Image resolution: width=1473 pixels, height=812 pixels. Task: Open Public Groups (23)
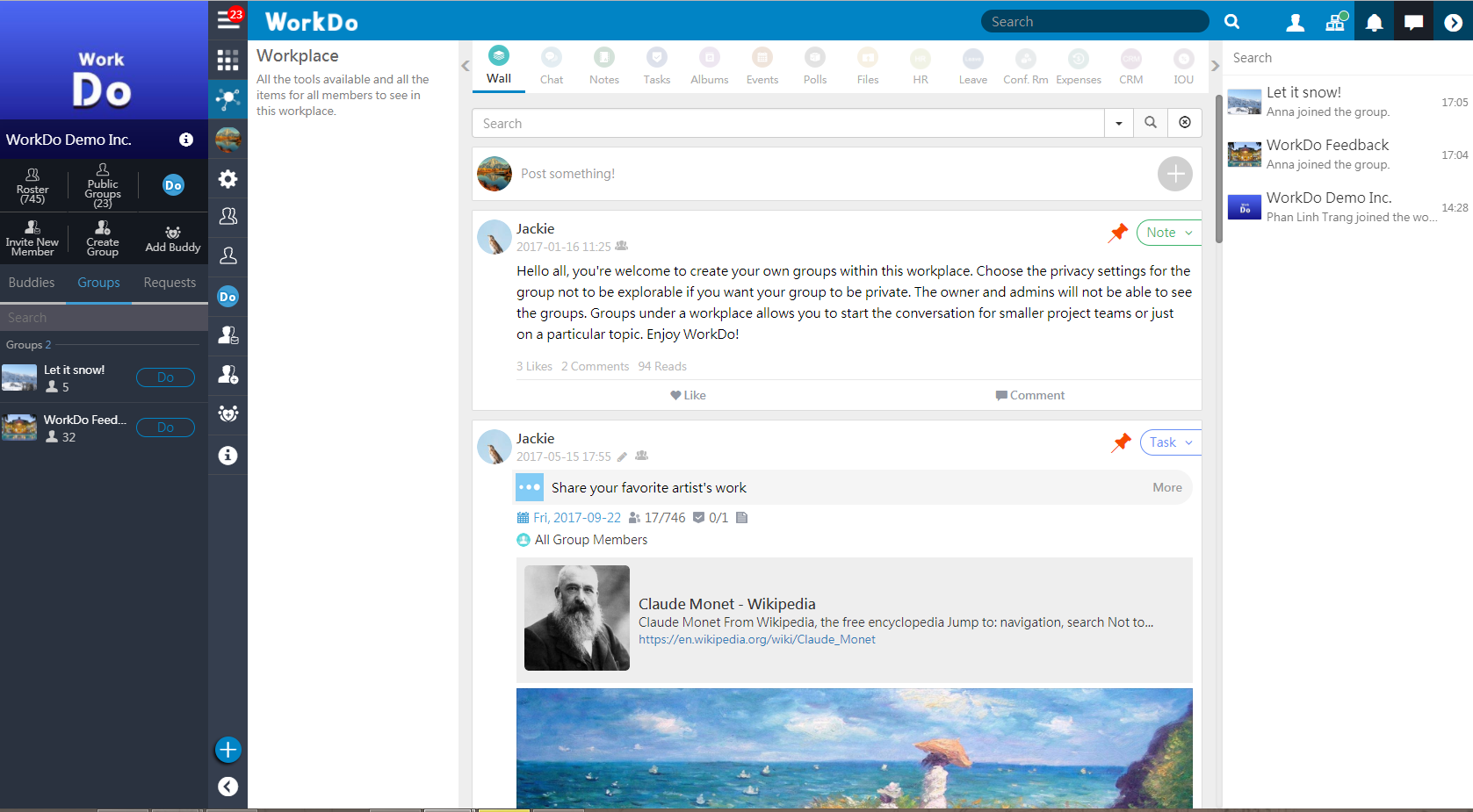[x=103, y=186]
